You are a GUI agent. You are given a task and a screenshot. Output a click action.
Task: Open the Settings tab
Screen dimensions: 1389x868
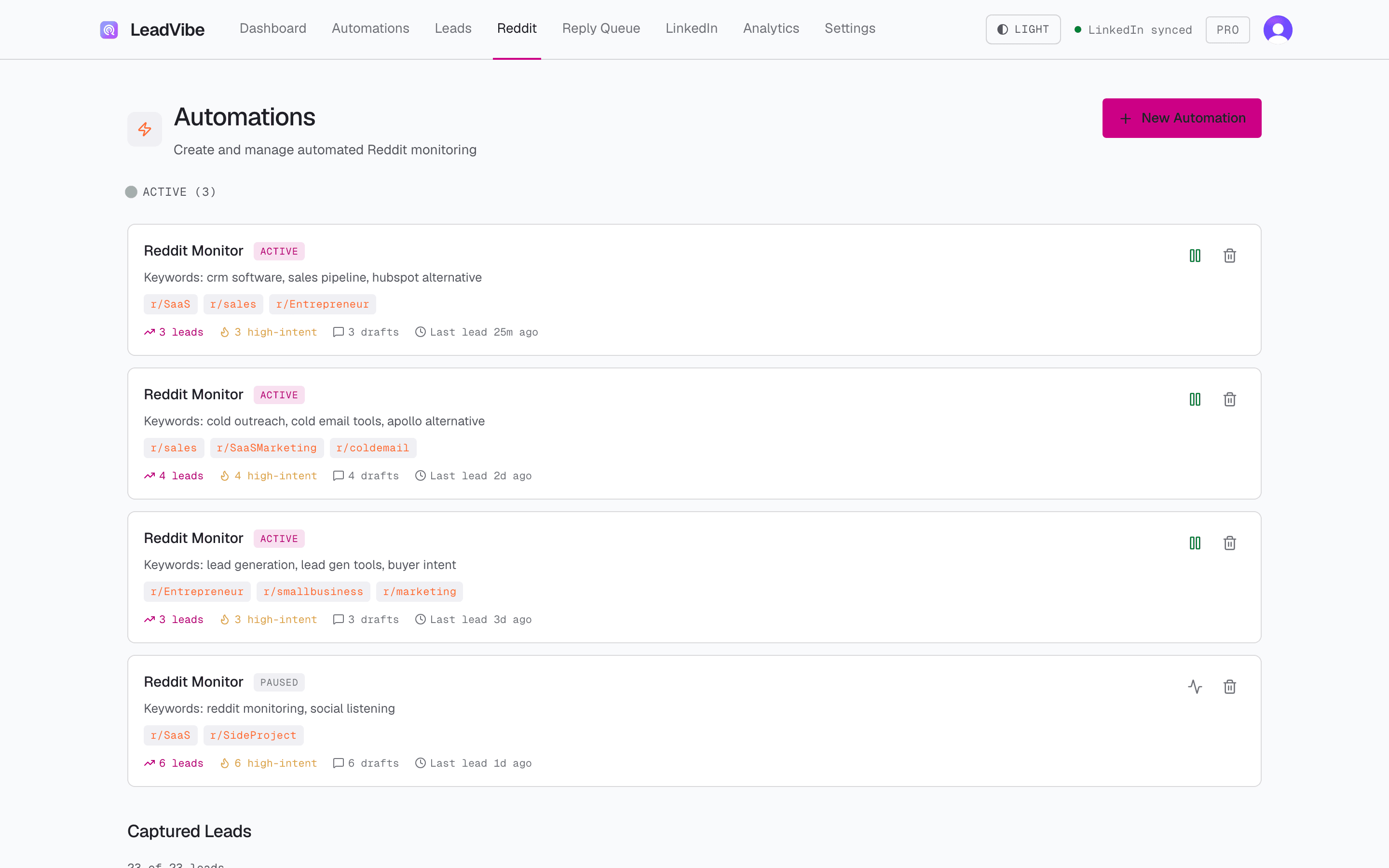tap(850, 28)
